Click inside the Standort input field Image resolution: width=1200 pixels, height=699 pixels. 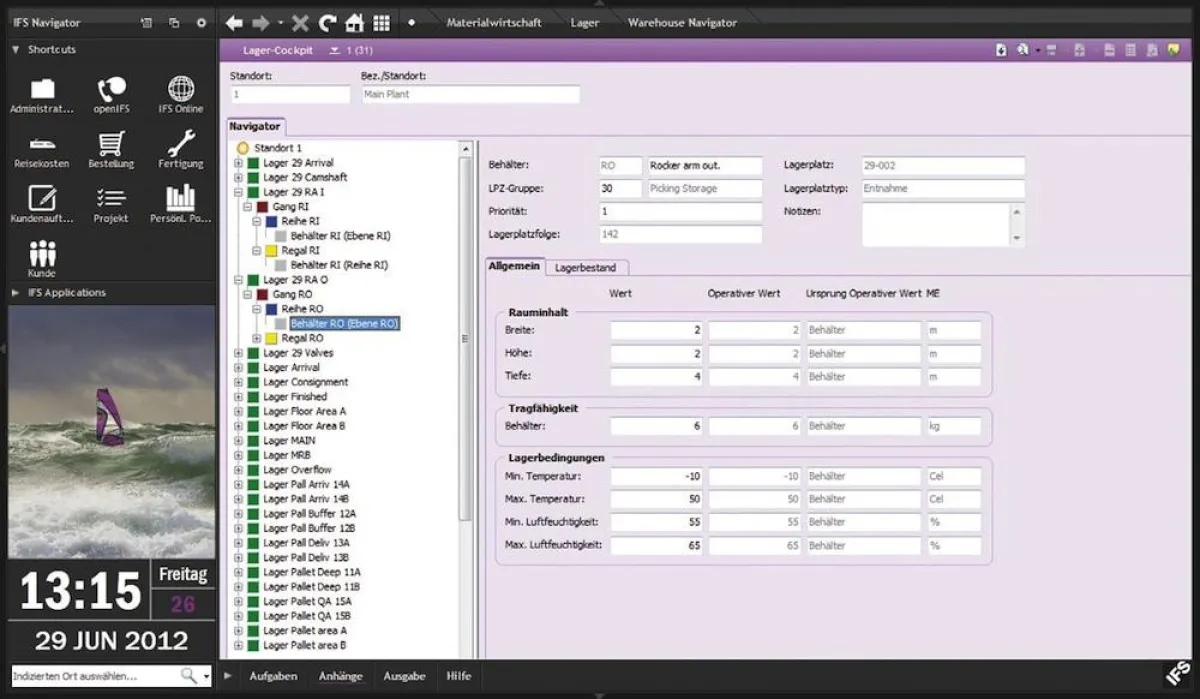tap(289, 93)
